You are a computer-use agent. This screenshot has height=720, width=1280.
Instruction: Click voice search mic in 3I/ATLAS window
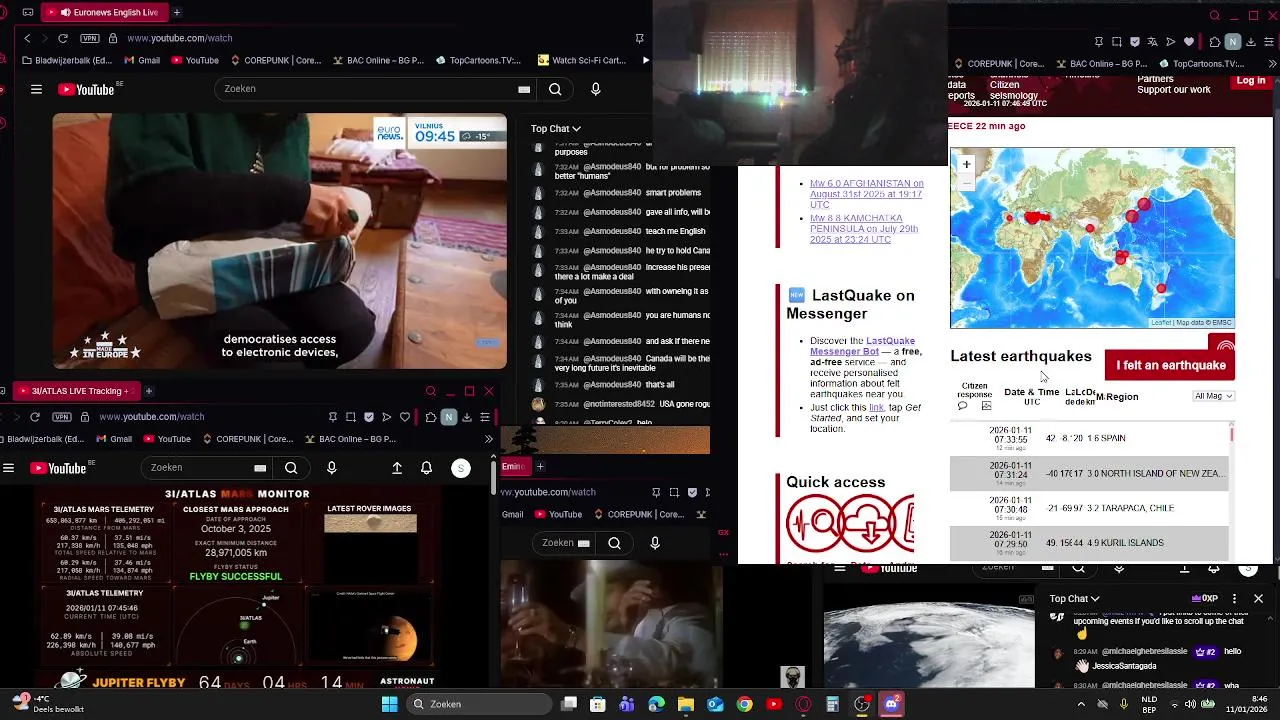pyautogui.click(x=332, y=468)
